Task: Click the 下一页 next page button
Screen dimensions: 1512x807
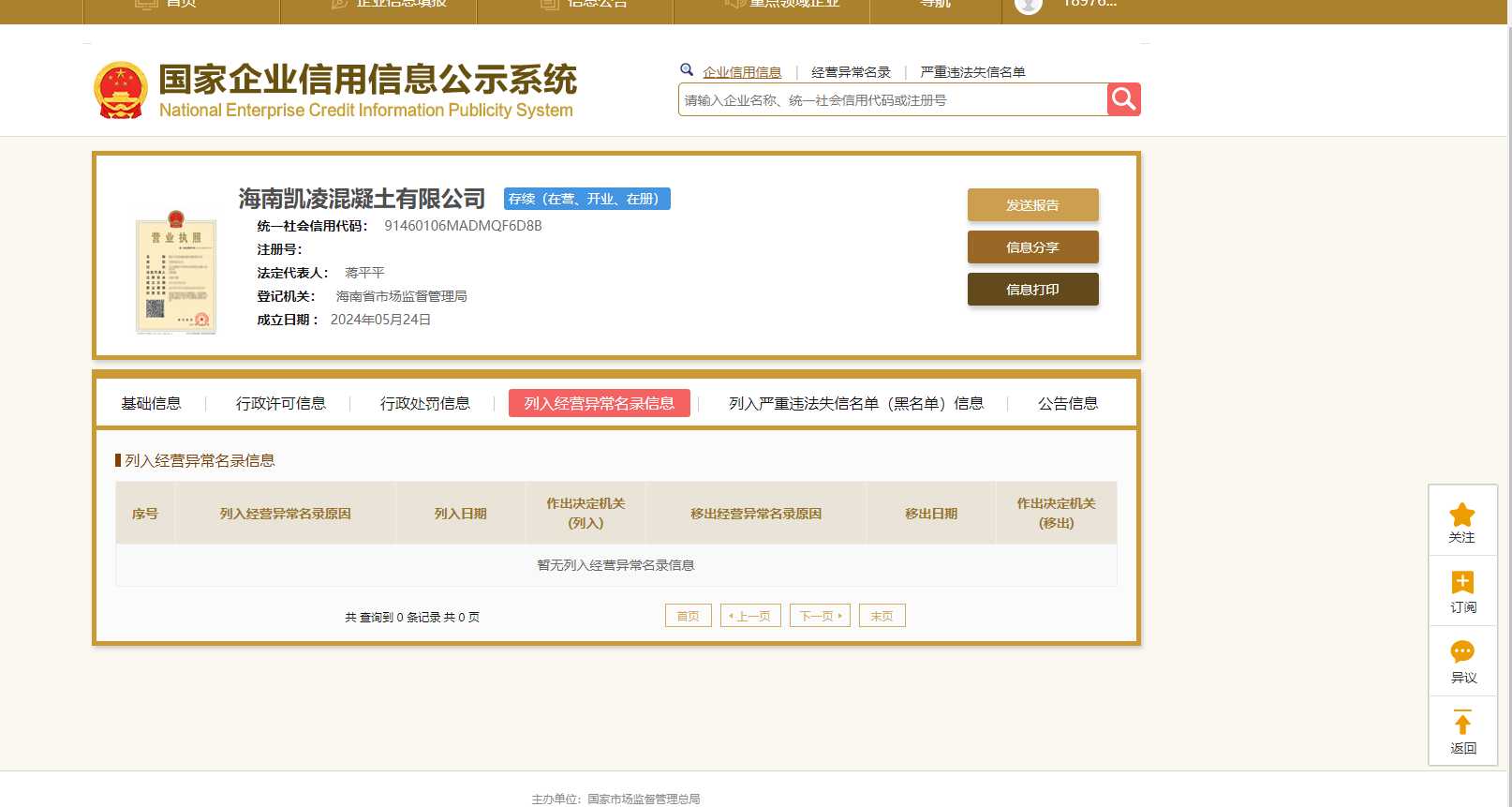Action: pyautogui.click(x=820, y=616)
